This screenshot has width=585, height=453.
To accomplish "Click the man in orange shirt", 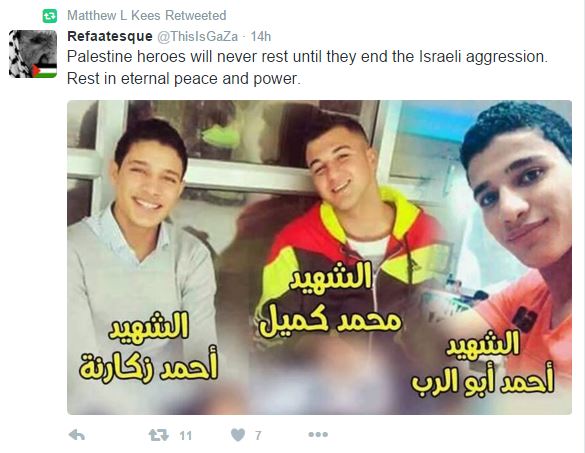I will click(x=520, y=224).
